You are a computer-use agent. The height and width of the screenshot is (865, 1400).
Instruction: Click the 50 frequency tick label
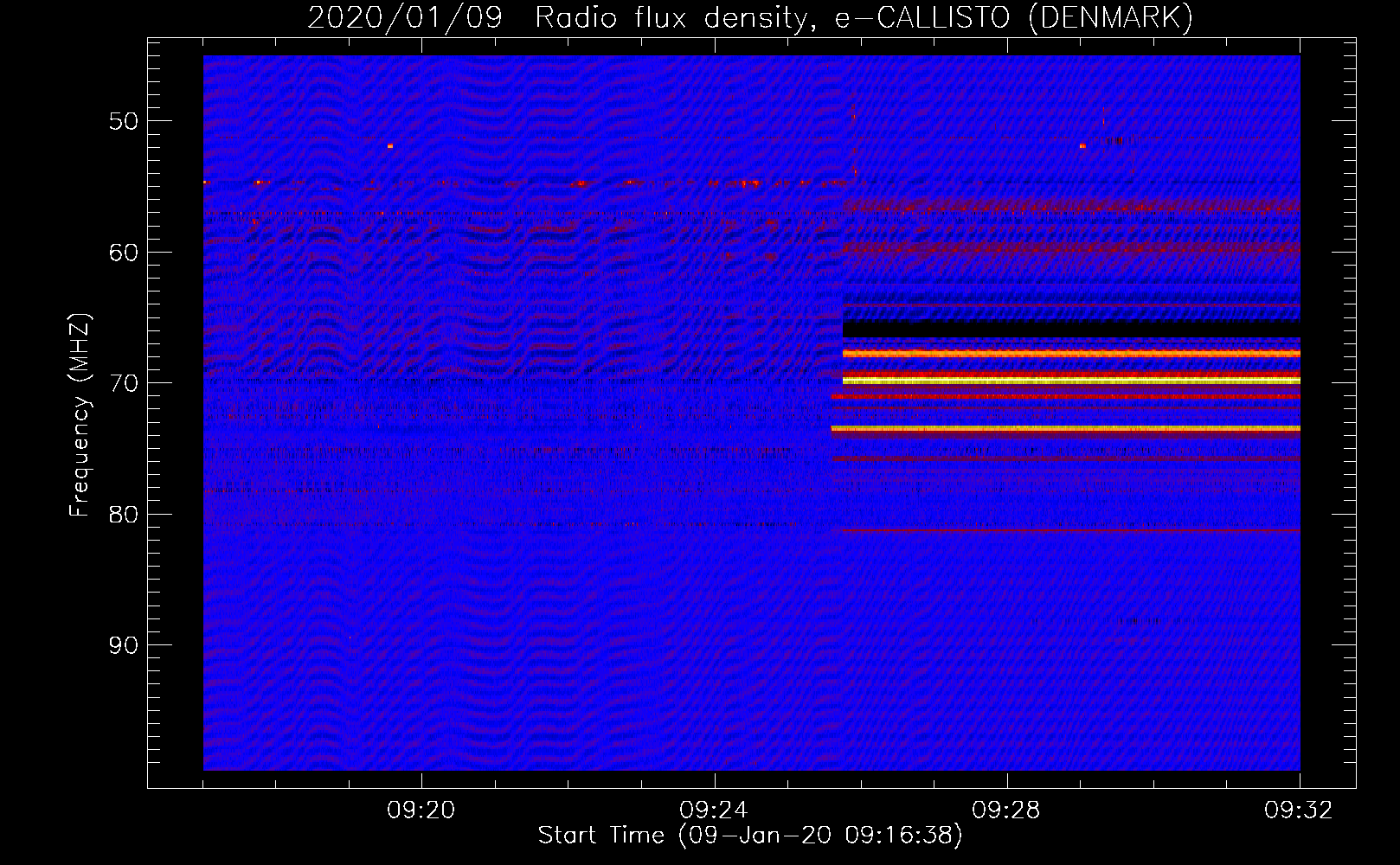[x=124, y=121]
